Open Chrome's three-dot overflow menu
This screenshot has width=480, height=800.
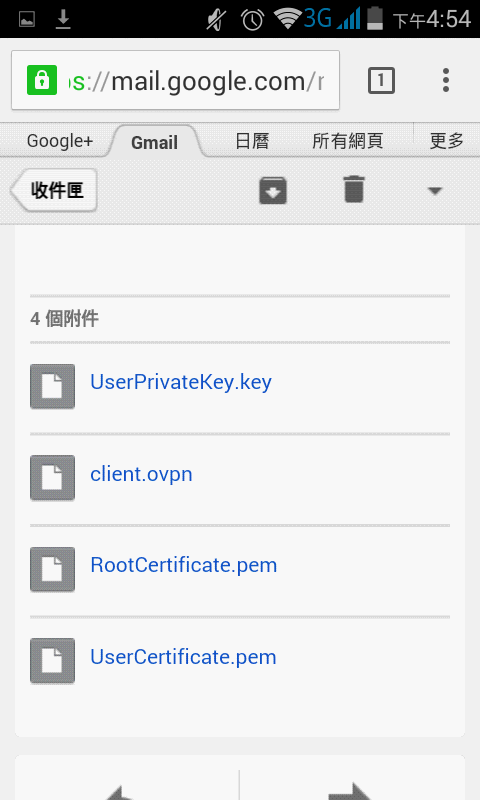[x=446, y=80]
